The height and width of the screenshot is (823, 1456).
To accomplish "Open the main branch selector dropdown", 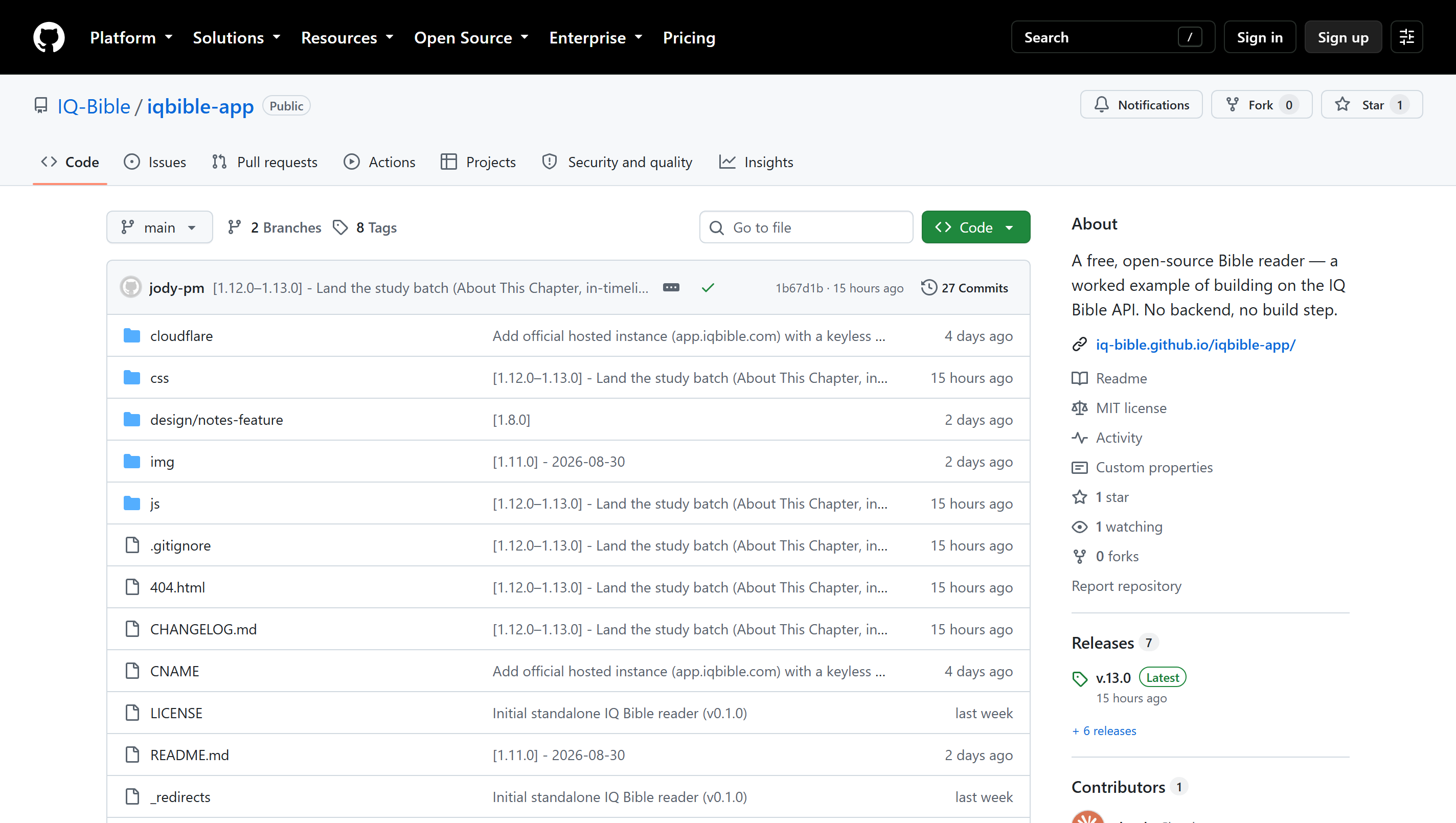I will pyautogui.click(x=160, y=227).
